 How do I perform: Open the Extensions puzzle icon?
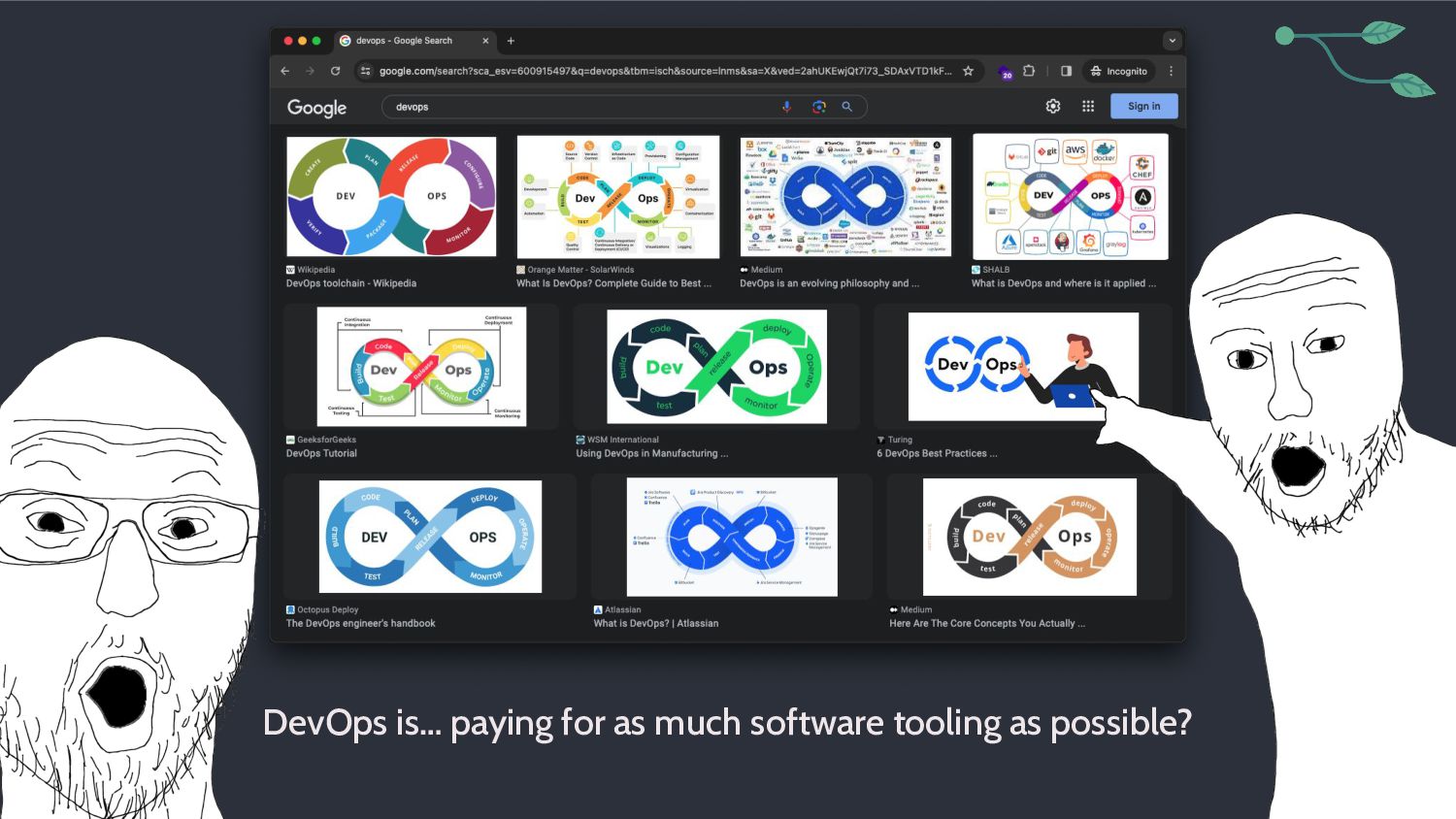(1029, 71)
